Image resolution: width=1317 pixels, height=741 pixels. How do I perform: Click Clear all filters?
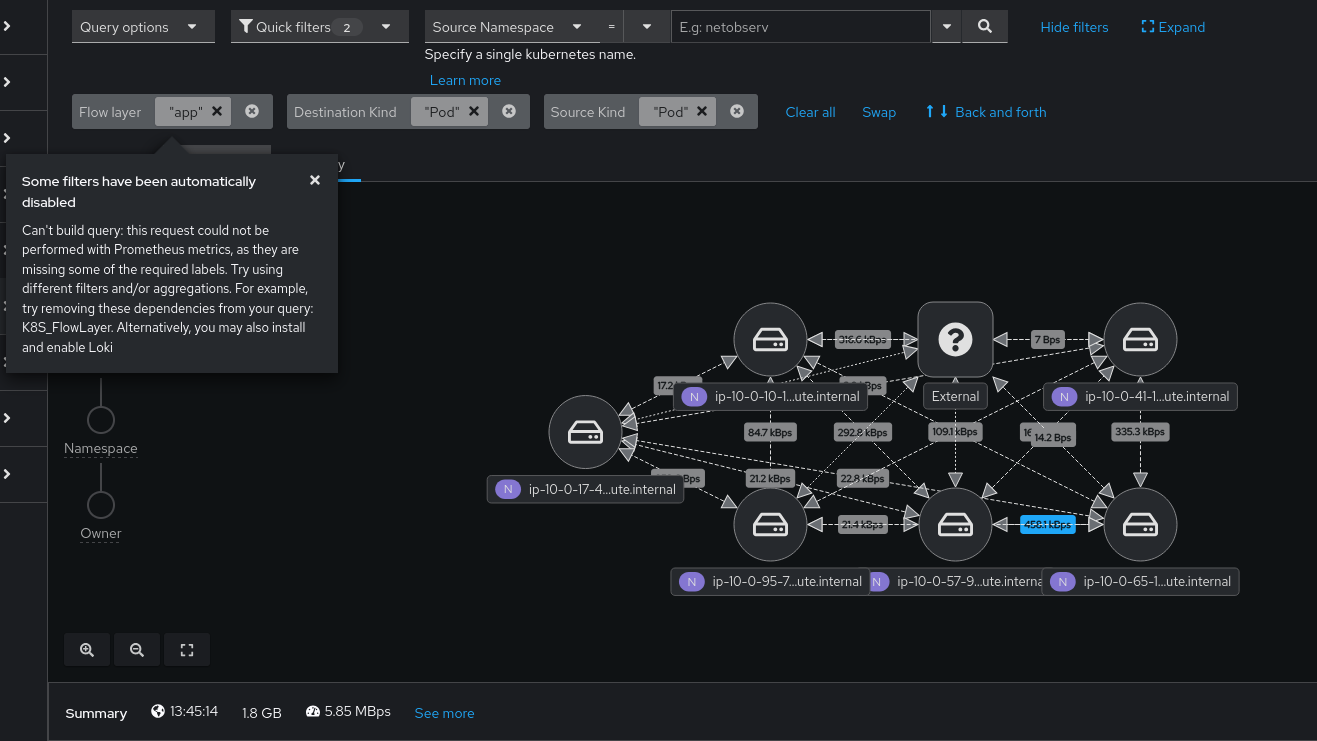pos(810,112)
